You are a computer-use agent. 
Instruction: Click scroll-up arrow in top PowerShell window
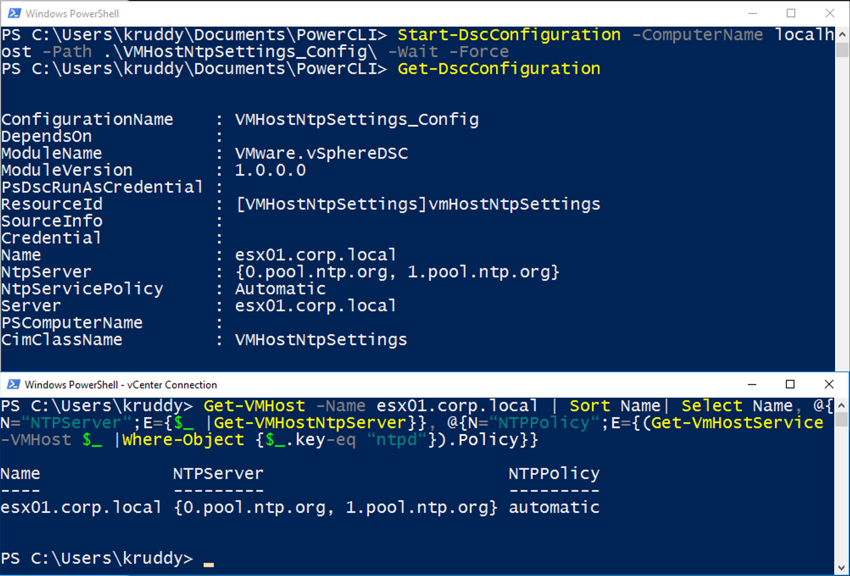[x=841, y=34]
